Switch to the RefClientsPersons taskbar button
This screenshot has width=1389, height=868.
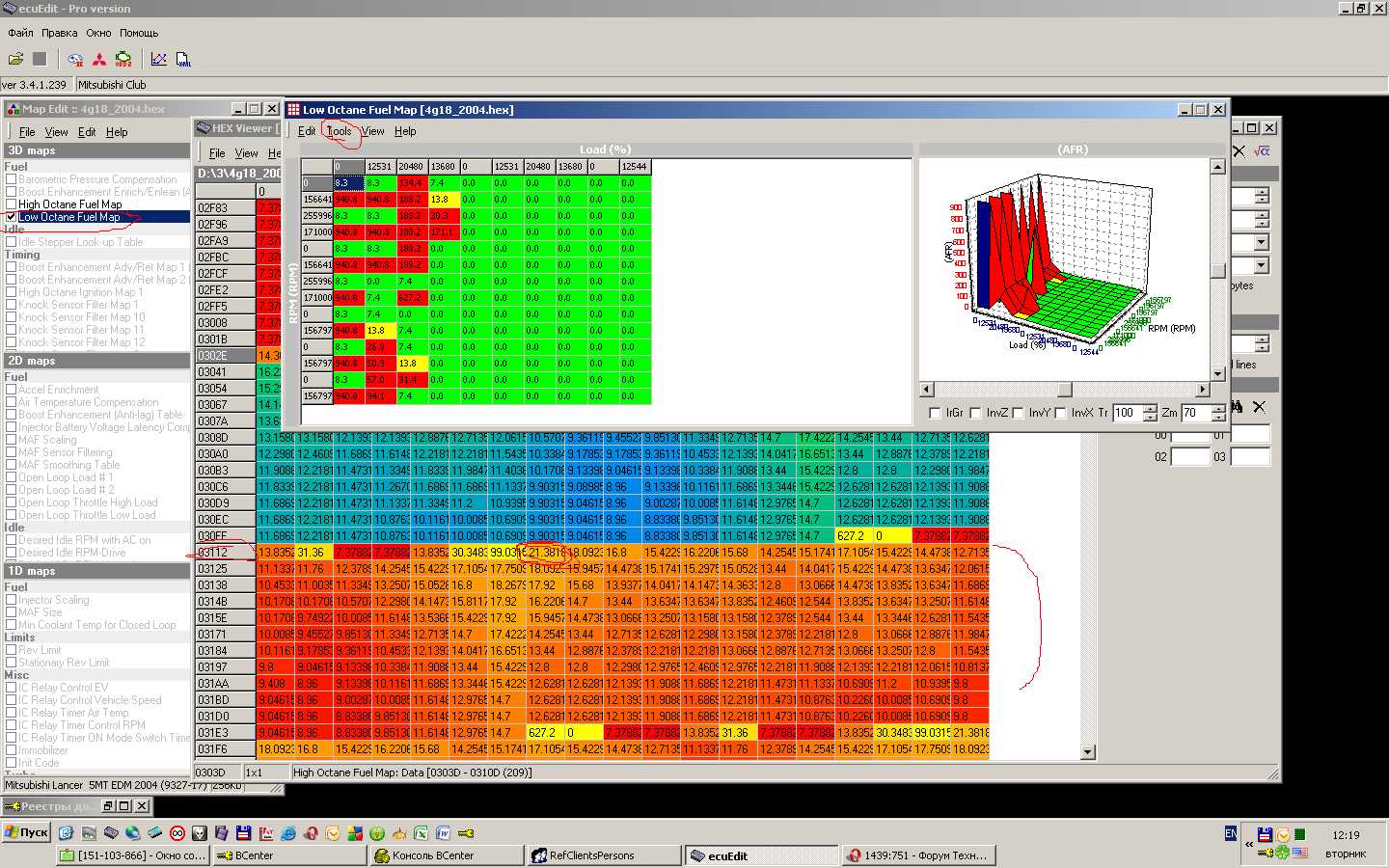(x=604, y=855)
